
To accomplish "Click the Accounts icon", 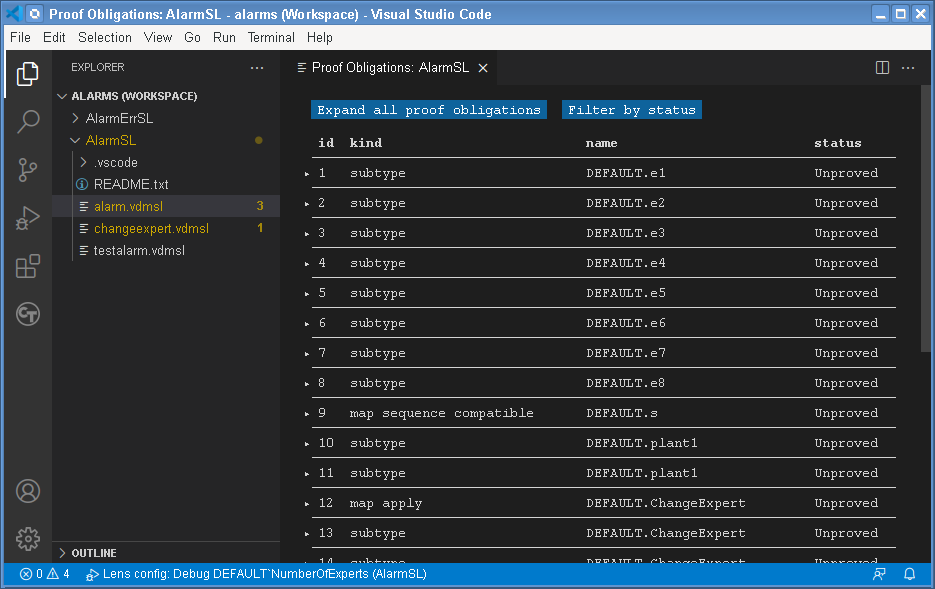I will [27, 491].
